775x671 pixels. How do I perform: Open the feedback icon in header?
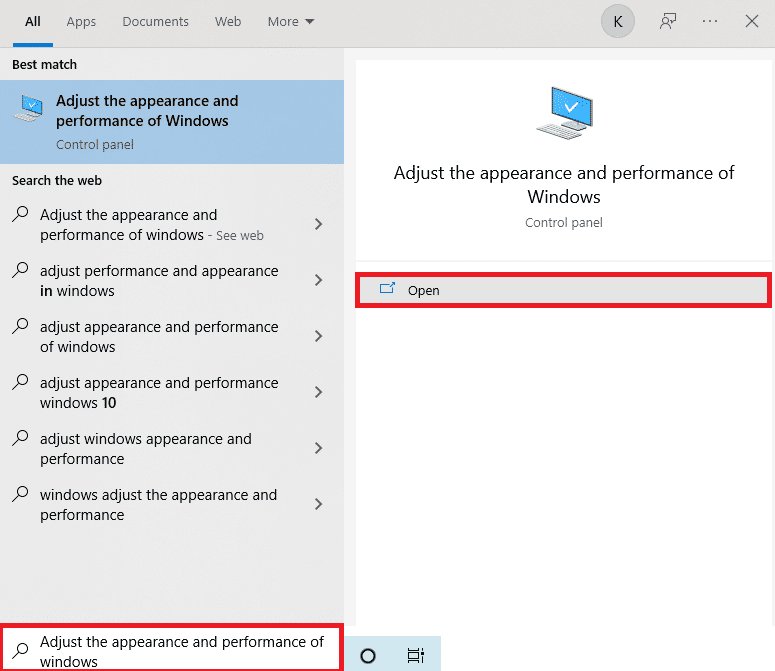click(x=668, y=21)
